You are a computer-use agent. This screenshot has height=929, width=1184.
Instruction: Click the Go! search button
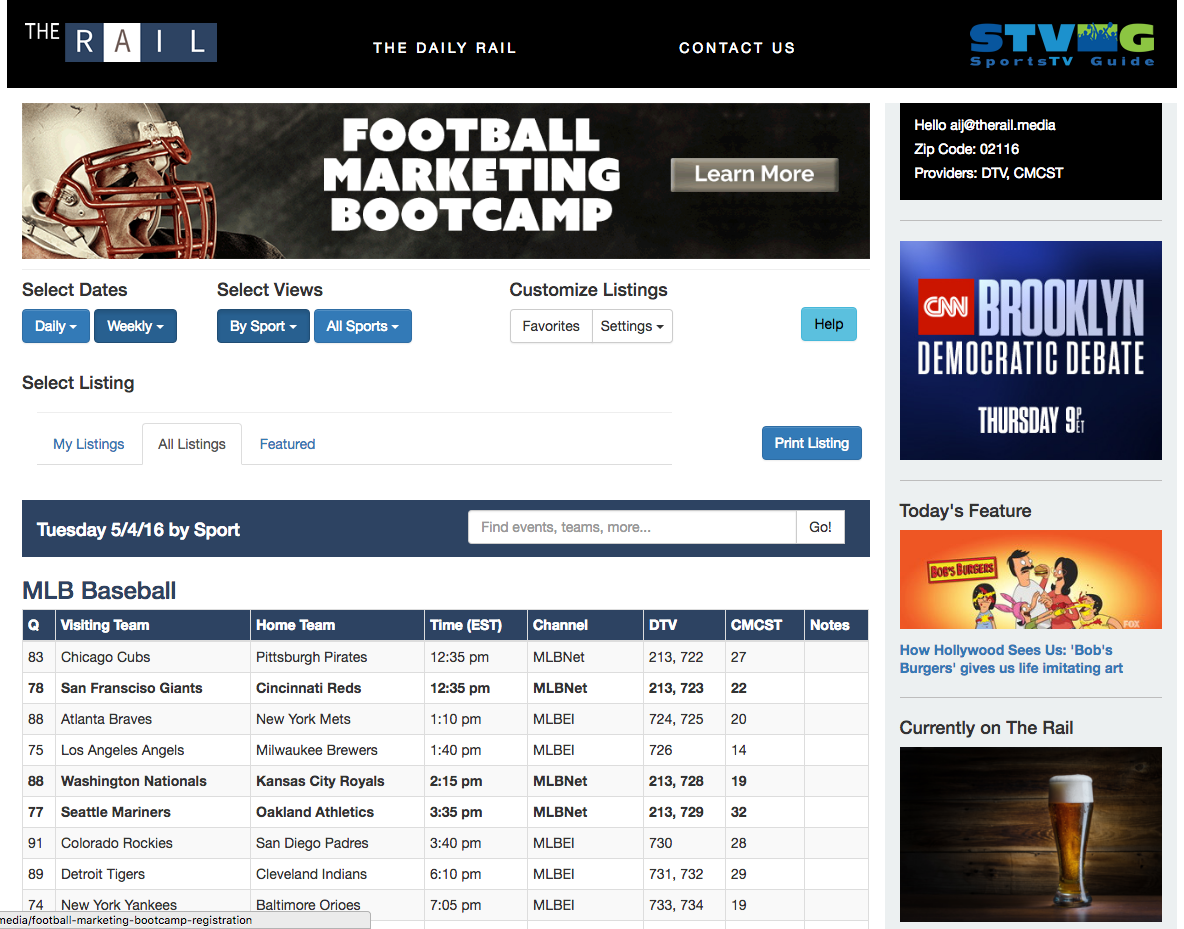pyautogui.click(x=820, y=527)
